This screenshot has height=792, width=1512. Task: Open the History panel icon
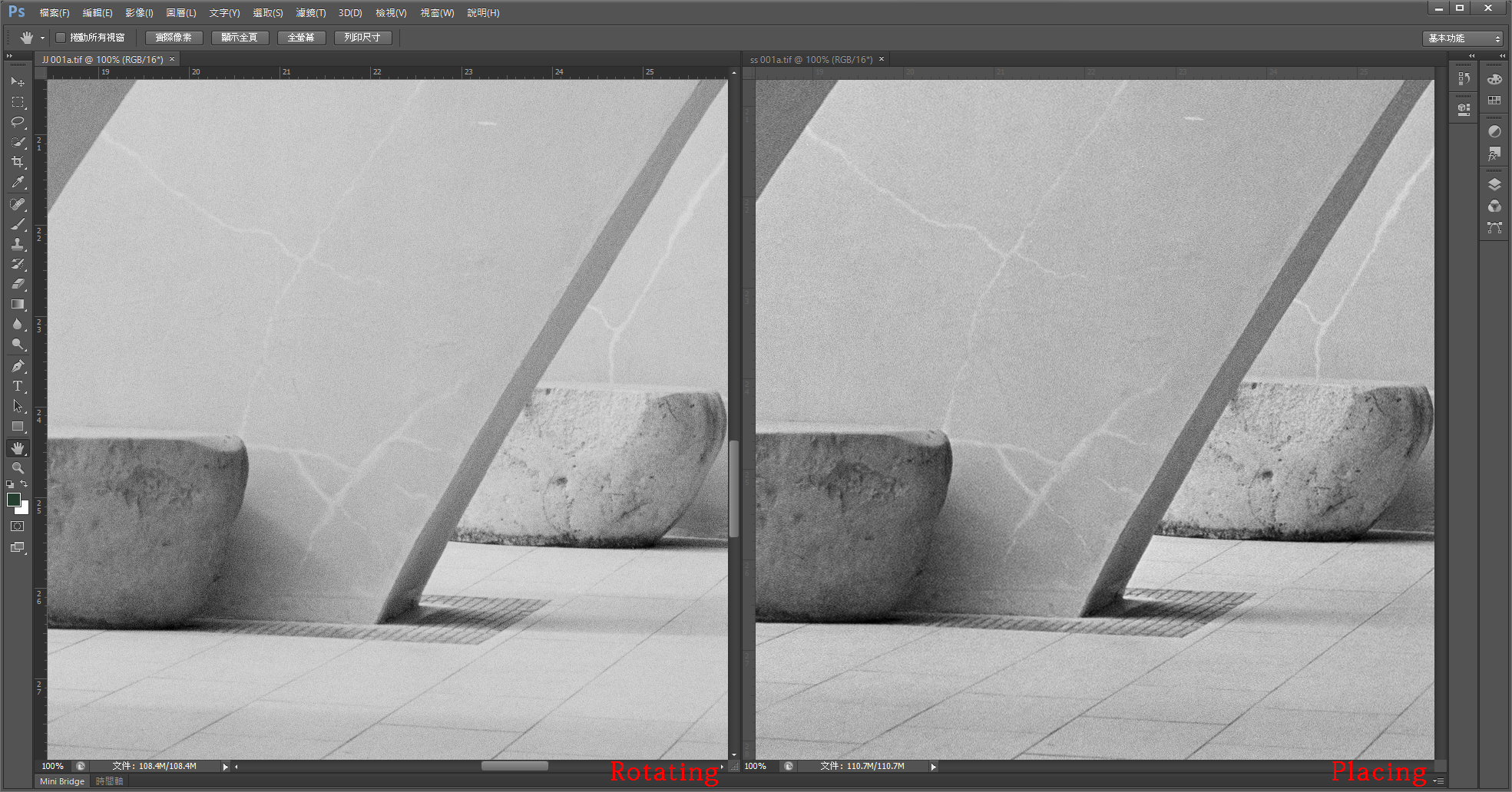[x=1464, y=79]
